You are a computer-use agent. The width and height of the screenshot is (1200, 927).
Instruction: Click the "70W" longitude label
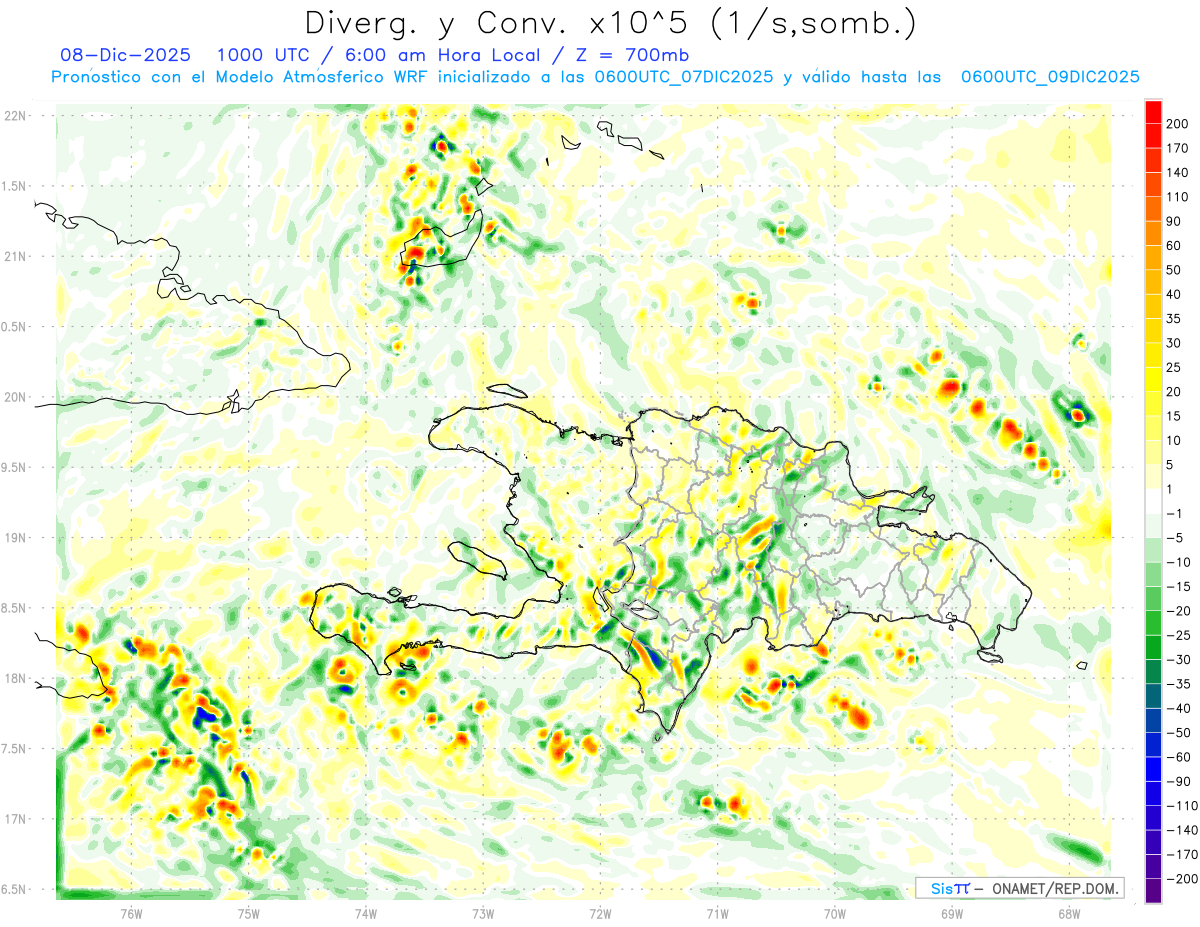click(834, 913)
